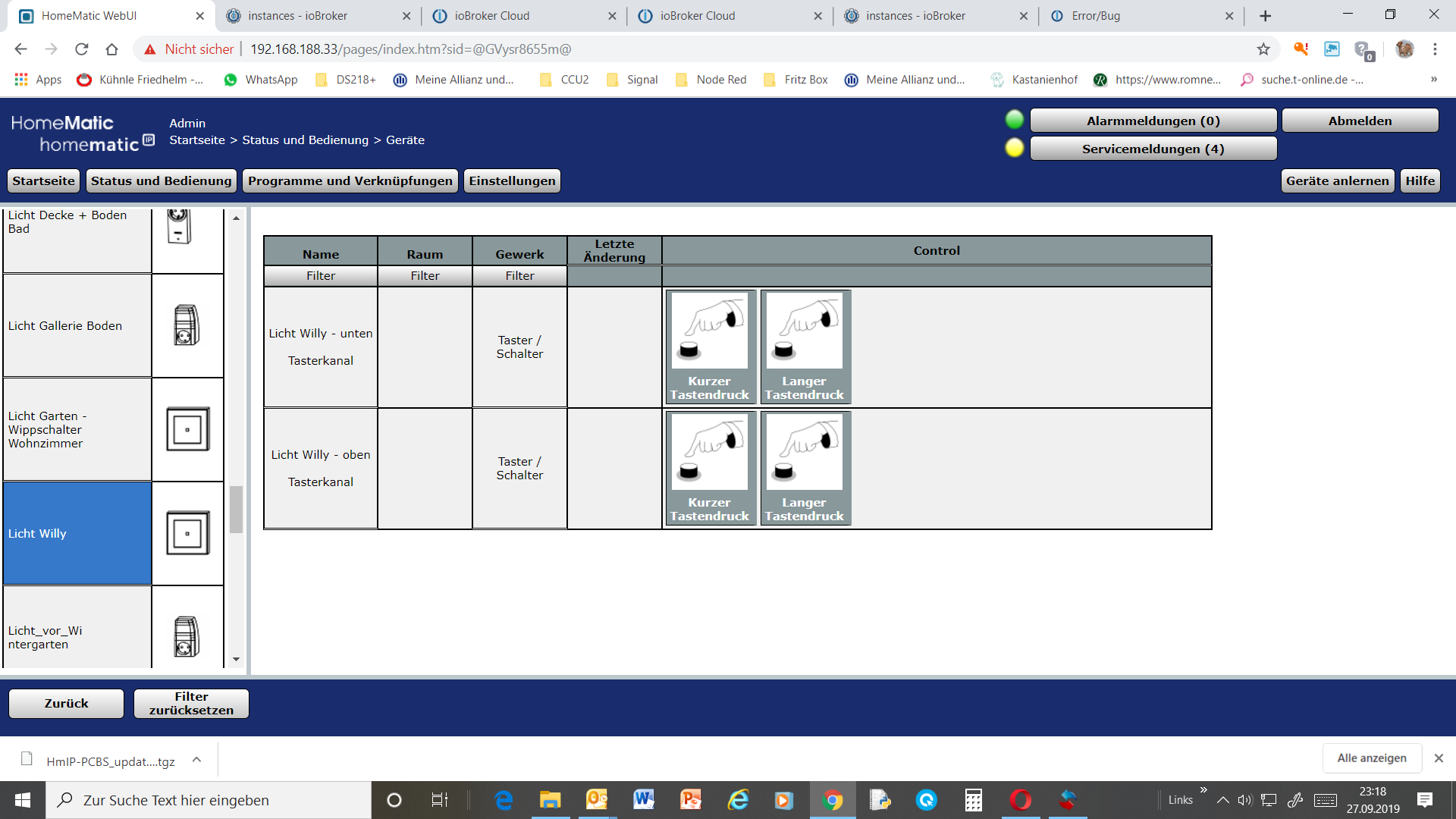Open a new browser tab
The image size is (1456, 819).
pos(1265,16)
